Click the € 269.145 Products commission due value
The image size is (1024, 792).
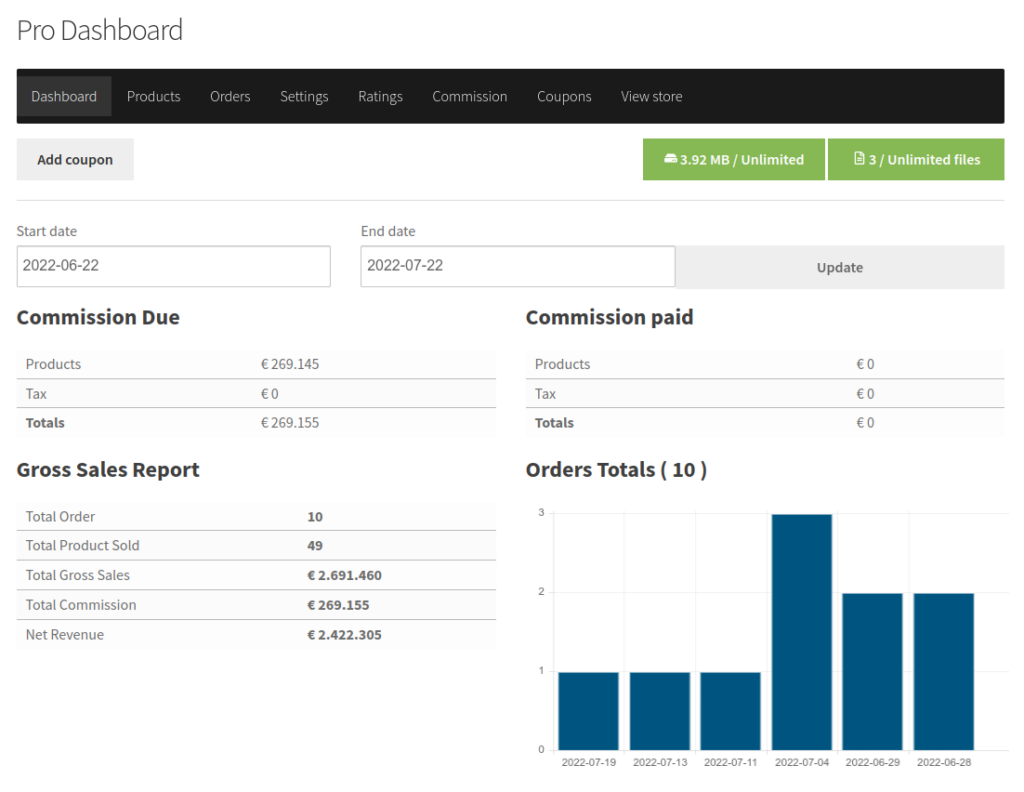click(290, 364)
